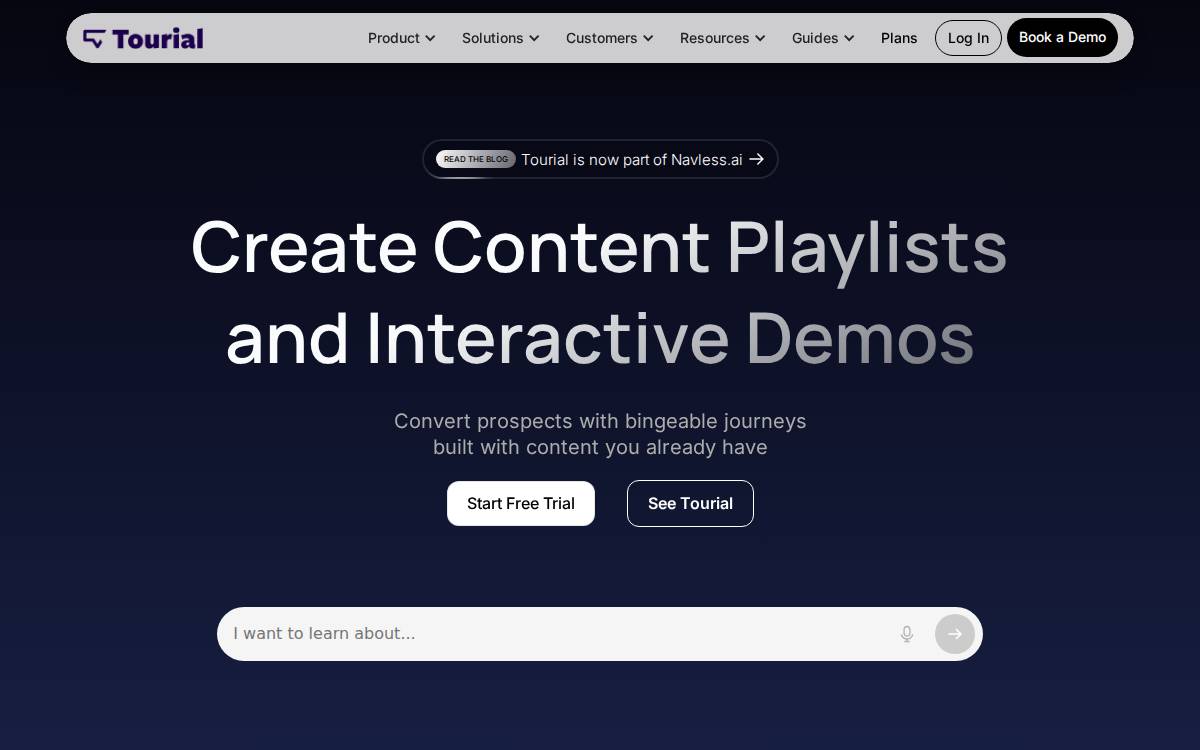Click the Book a Demo button
Screen dimensions: 1200x750
[1062, 38]
